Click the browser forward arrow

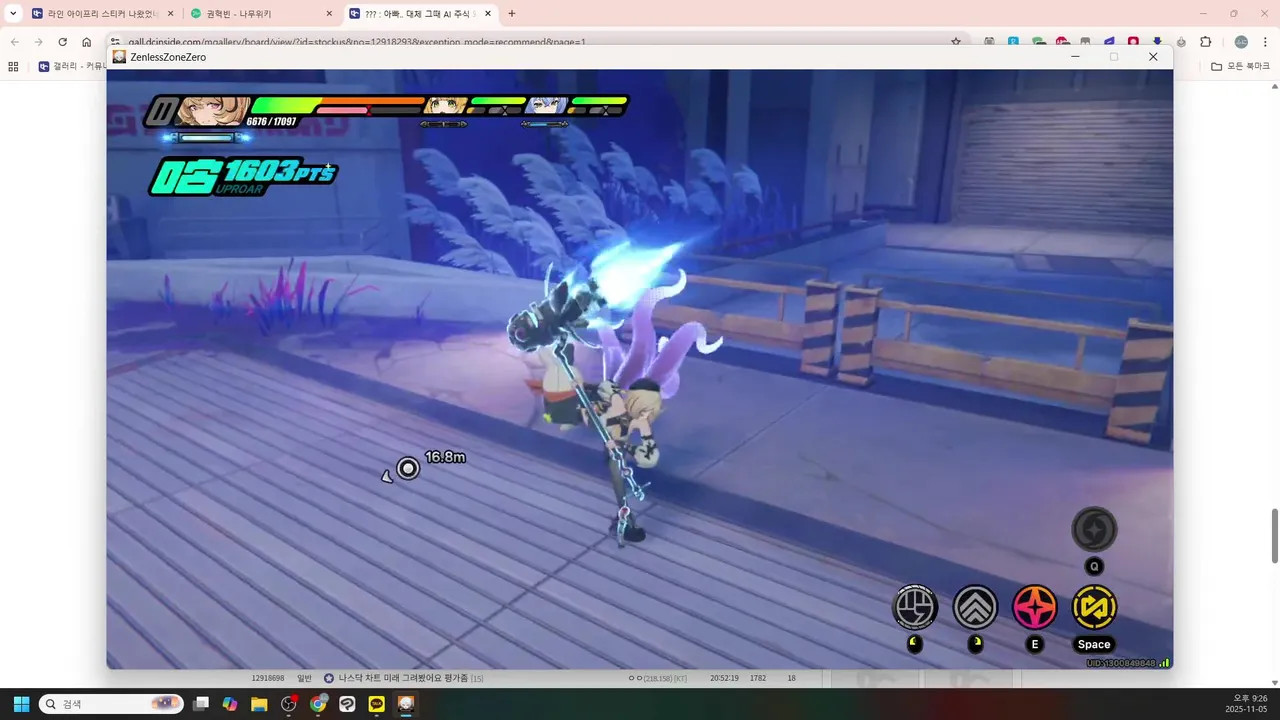click(x=38, y=42)
